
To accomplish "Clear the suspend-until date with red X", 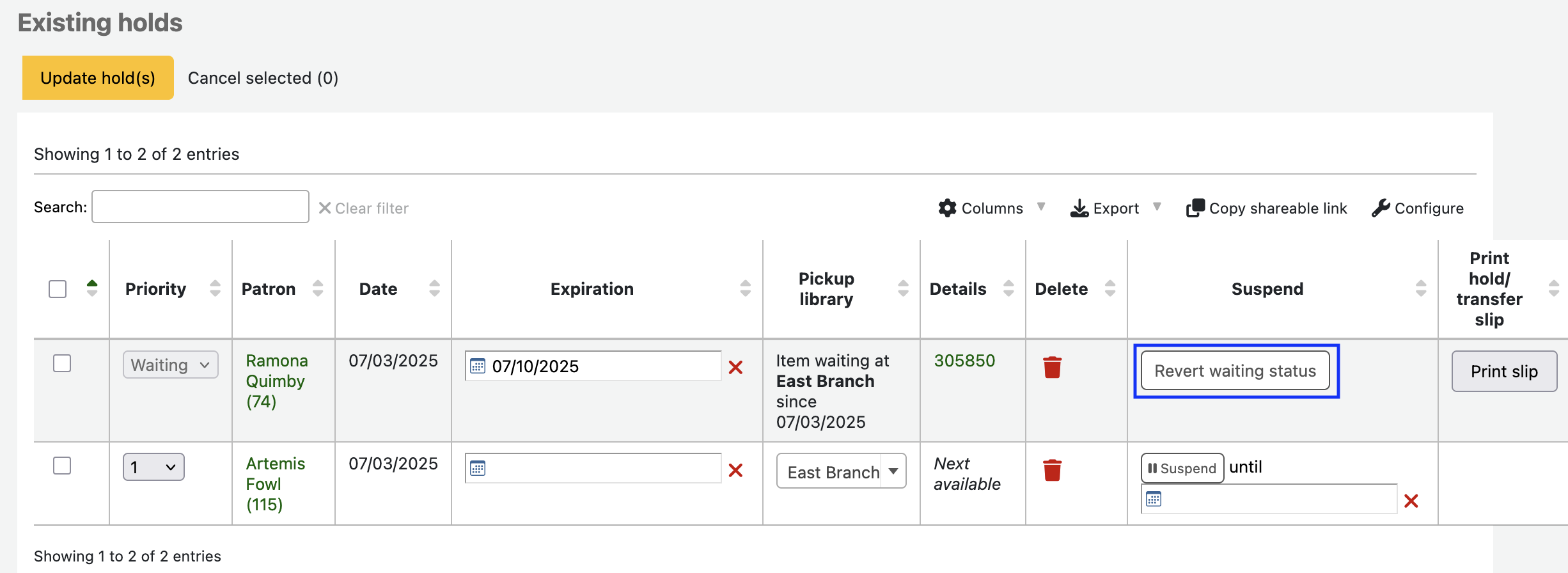I will pyautogui.click(x=1411, y=501).
